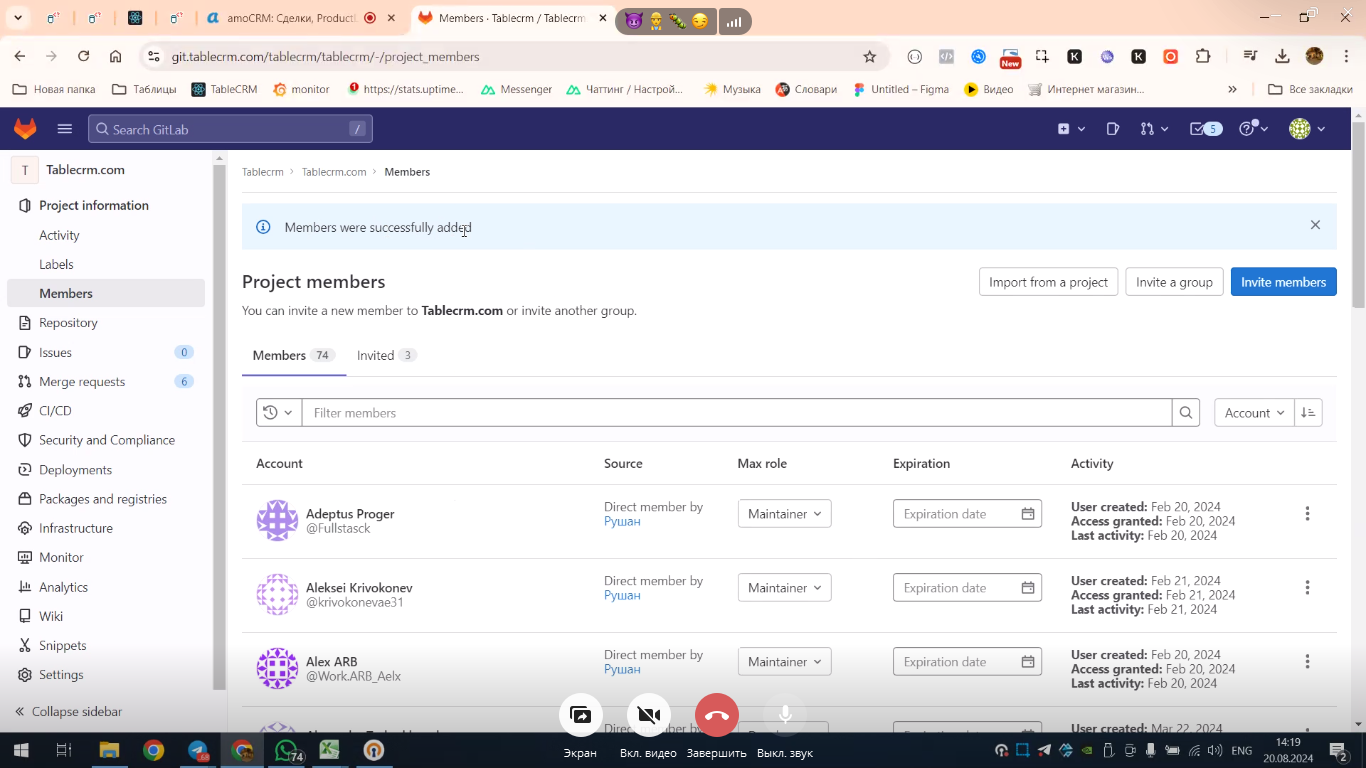
Task: Set expiration date for Alex ARB
Action: (x=967, y=662)
